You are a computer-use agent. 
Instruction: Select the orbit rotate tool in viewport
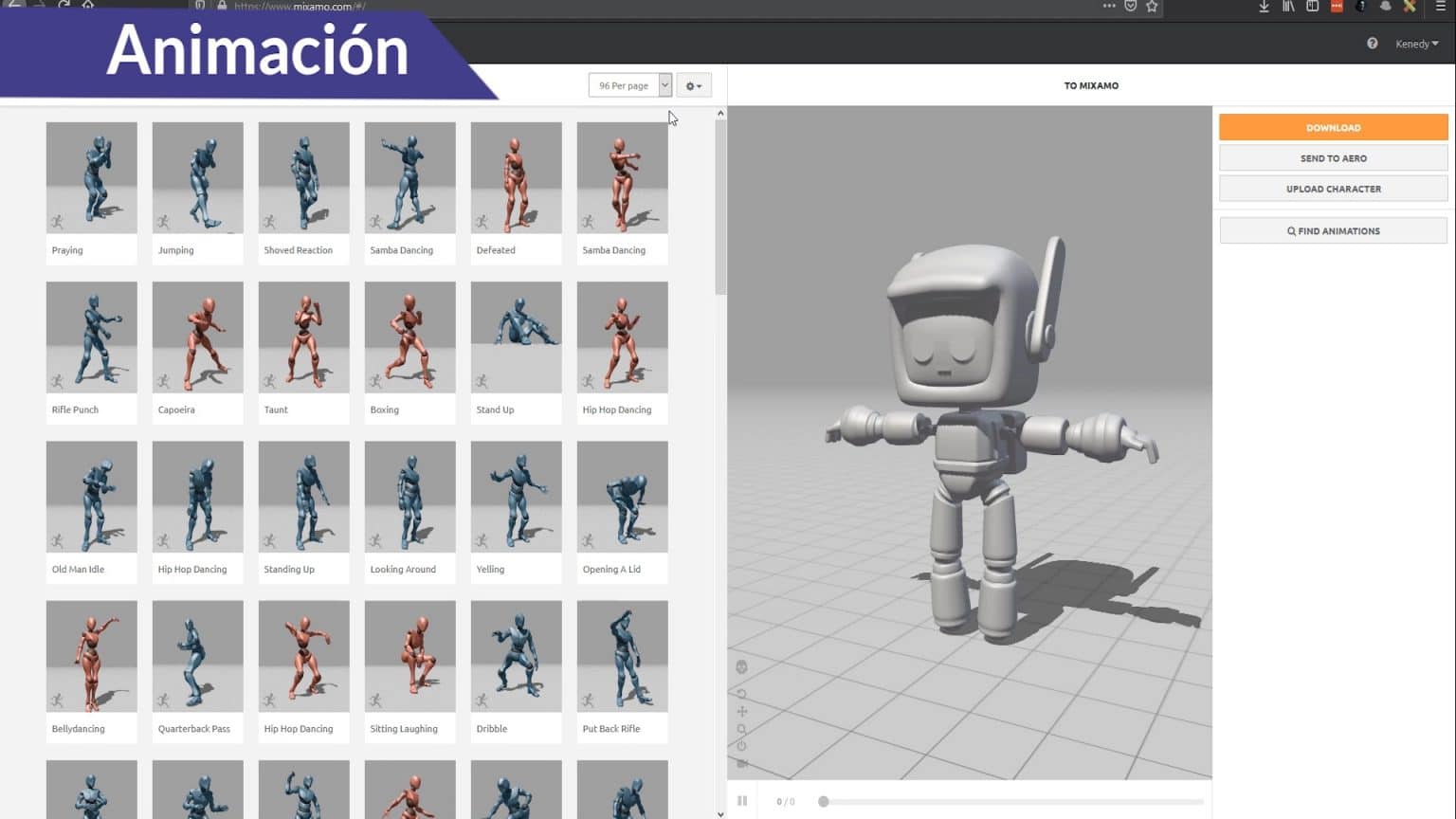coord(741,692)
